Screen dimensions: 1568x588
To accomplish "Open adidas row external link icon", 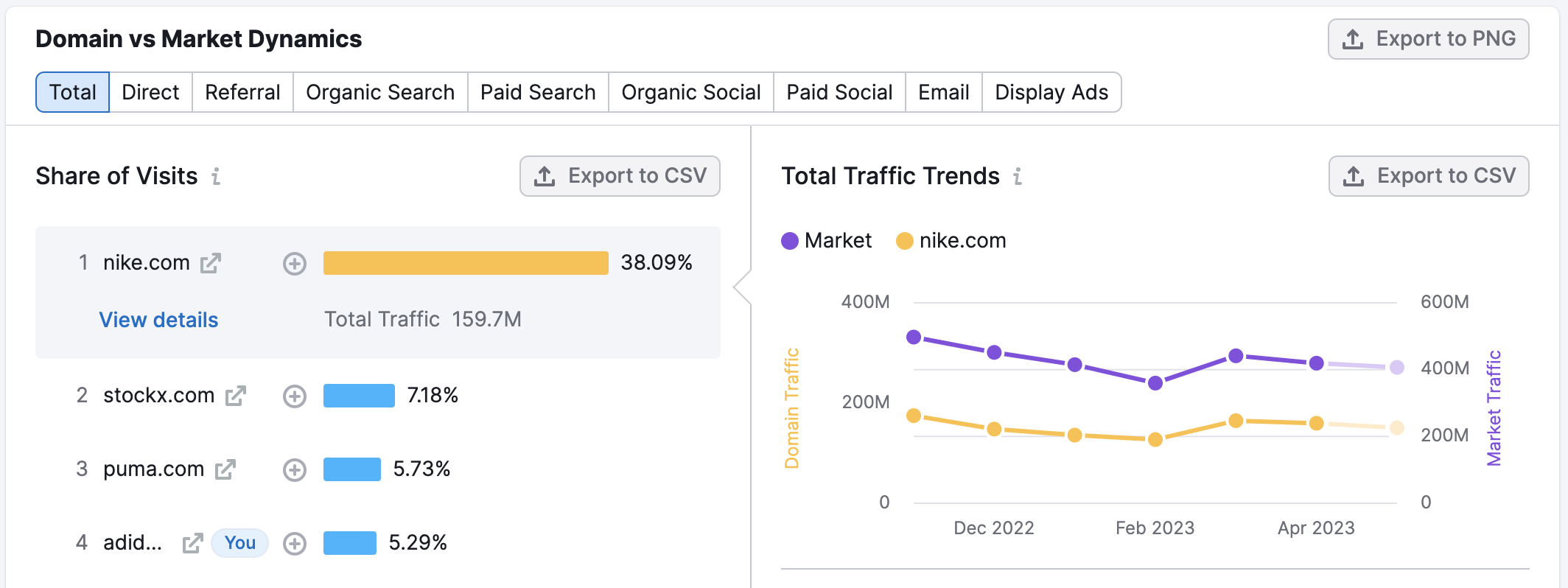I will click(193, 543).
